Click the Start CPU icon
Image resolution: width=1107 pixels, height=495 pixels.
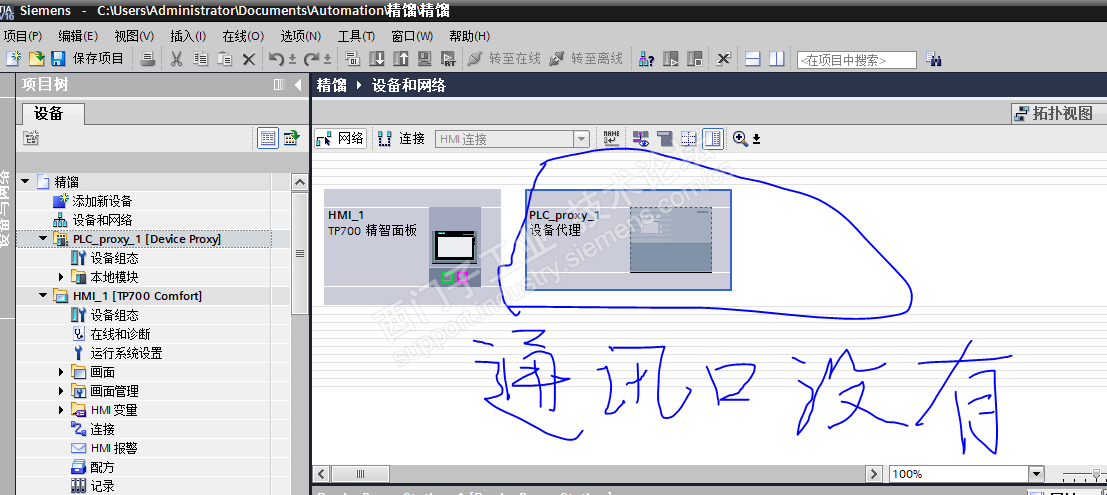coord(671,59)
